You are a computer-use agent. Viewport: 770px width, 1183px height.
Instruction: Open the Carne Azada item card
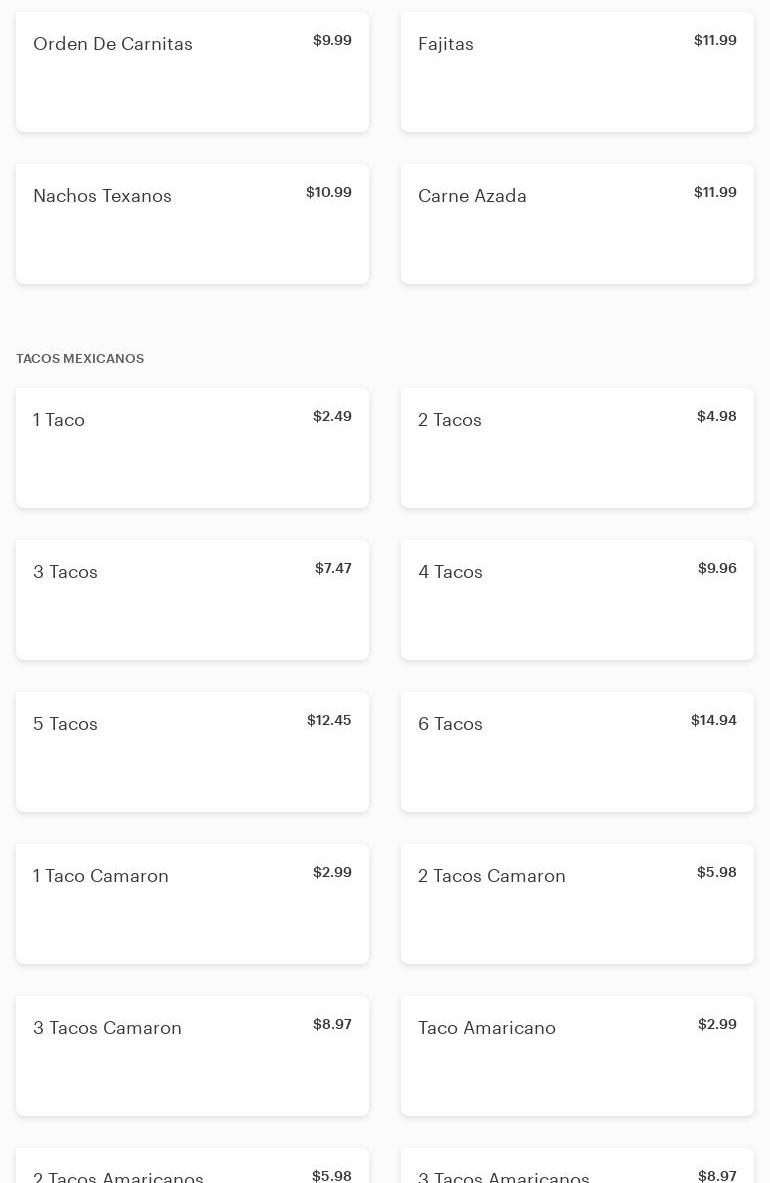click(x=577, y=224)
